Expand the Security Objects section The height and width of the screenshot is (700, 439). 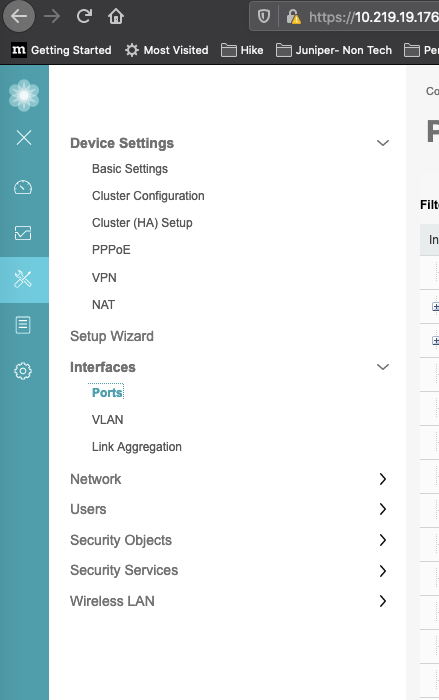tap(383, 540)
